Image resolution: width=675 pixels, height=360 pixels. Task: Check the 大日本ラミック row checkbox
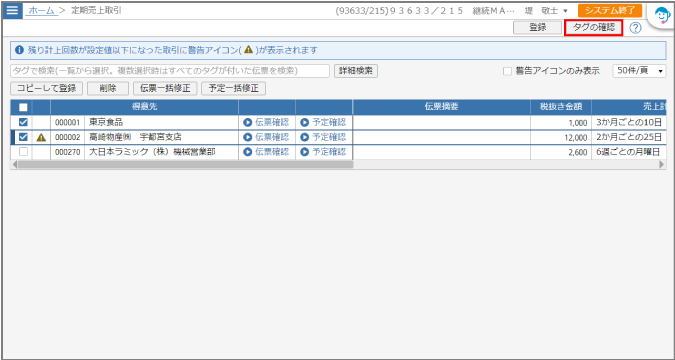tap(23, 152)
